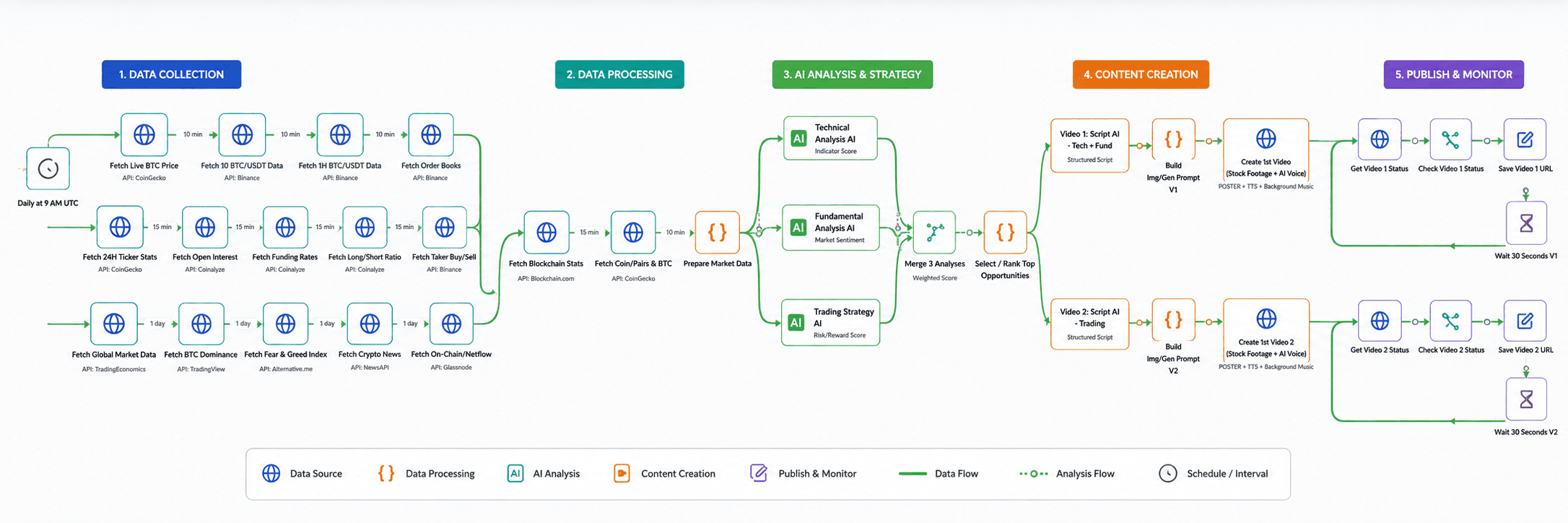This screenshot has height=523, width=1568.
Task: Open the Save Video 1 URL node
Action: click(1525, 139)
